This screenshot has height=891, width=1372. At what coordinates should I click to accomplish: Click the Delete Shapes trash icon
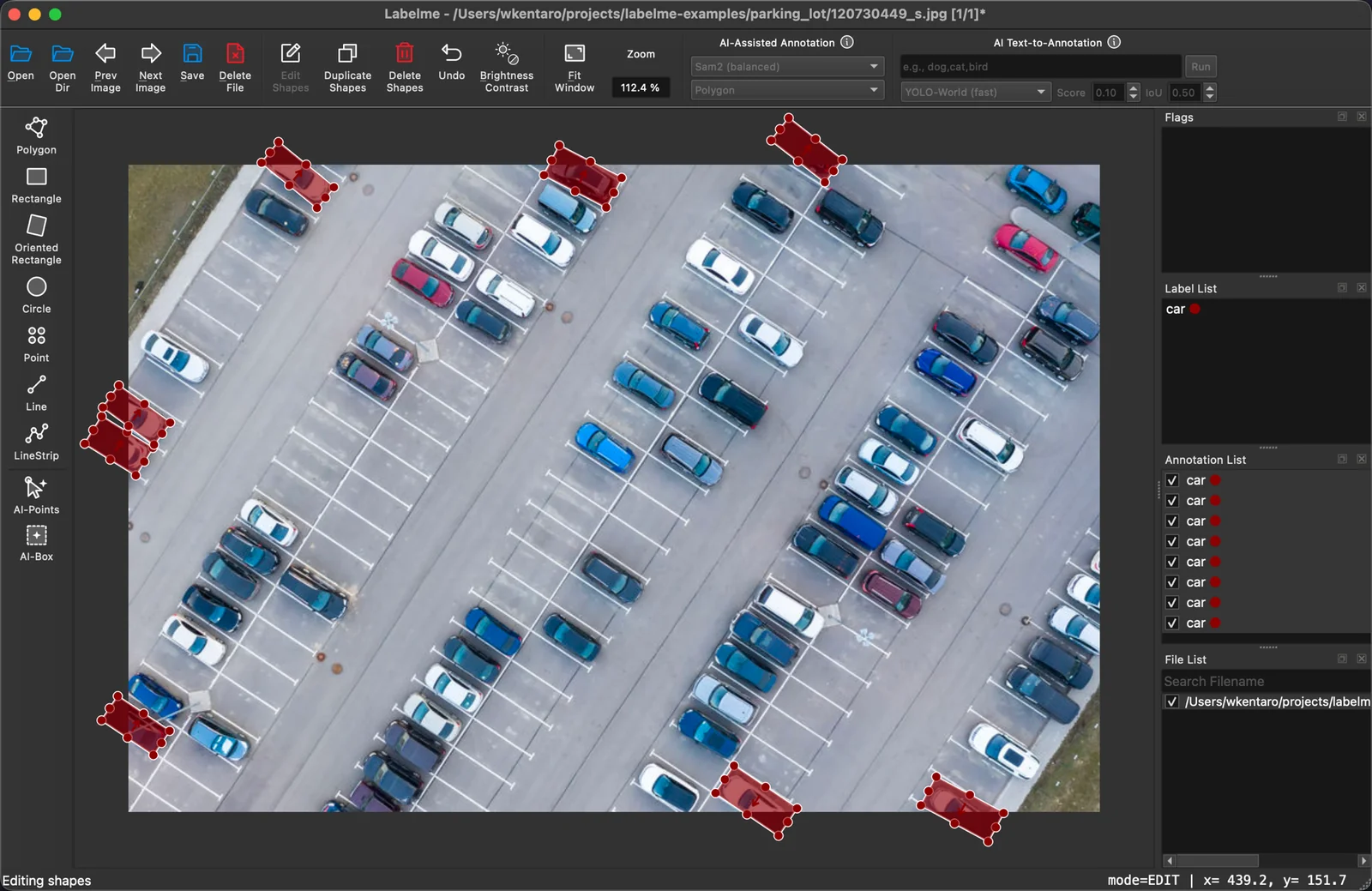tap(405, 54)
